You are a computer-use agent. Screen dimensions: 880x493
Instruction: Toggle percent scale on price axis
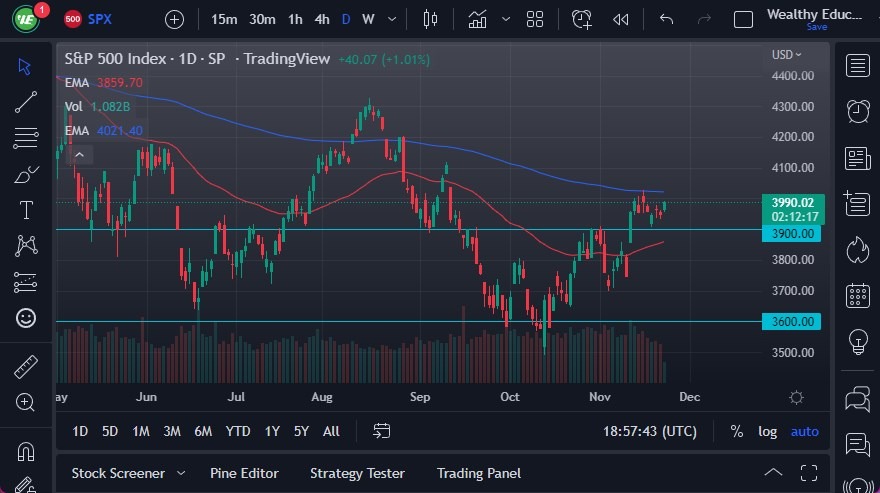click(x=737, y=431)
